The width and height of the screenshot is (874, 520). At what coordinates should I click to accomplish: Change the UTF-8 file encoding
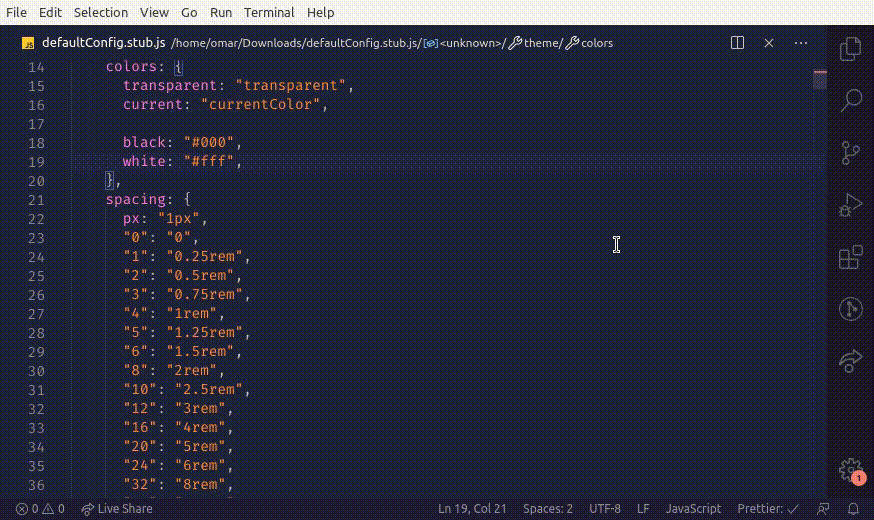click(605, 508)
